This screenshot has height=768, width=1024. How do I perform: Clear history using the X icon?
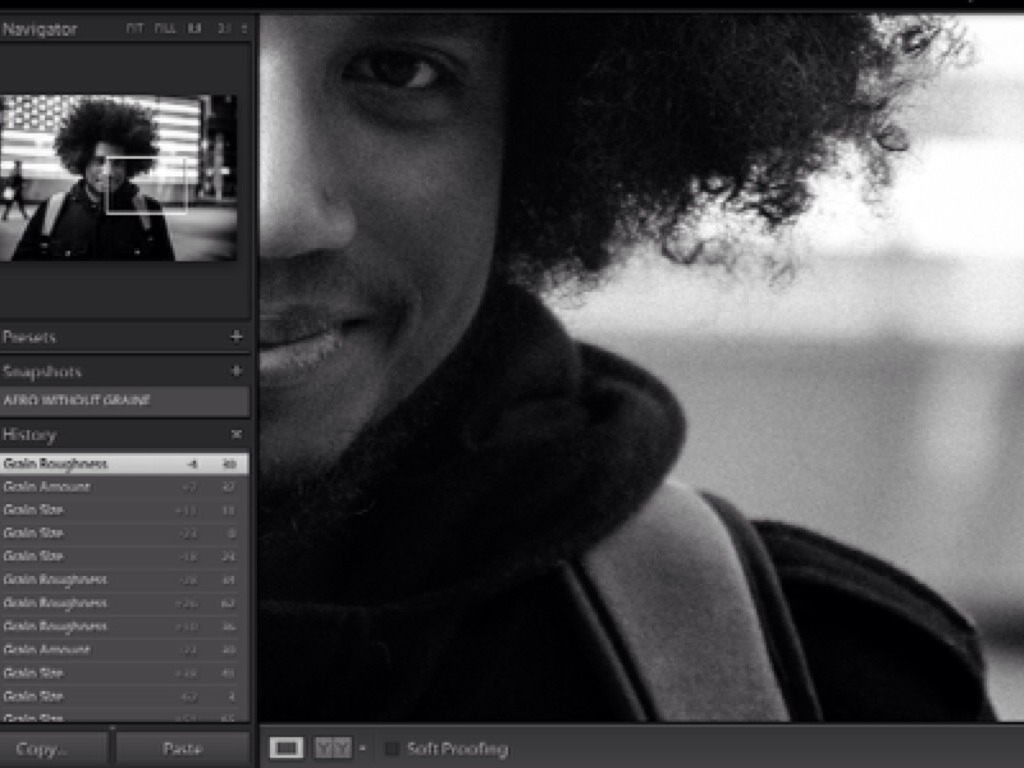click(236, 435)
